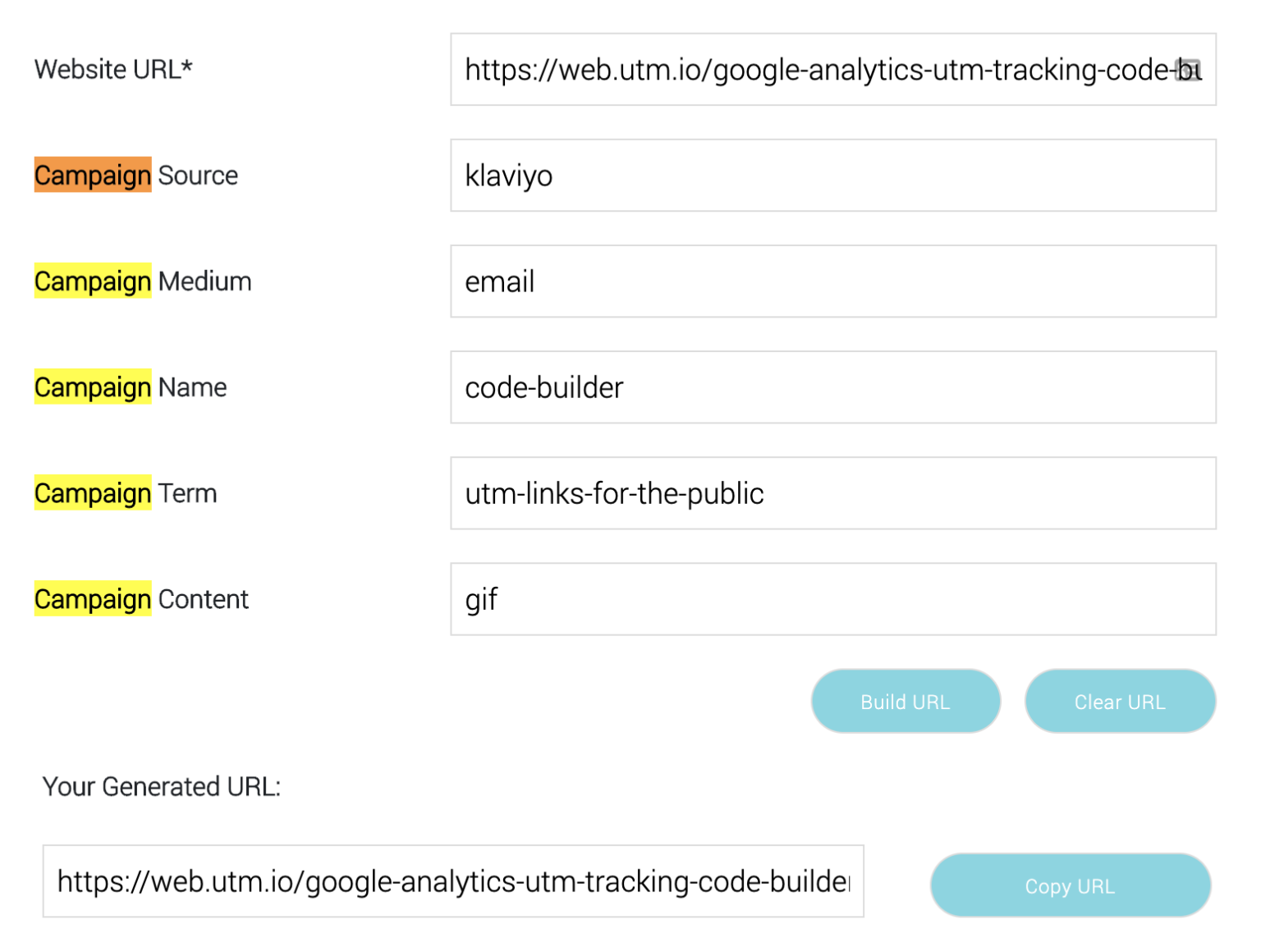This screenshot has width=1261, height=952.
Task: Select the Campaign Name field with code-builder
Action: 832,387
